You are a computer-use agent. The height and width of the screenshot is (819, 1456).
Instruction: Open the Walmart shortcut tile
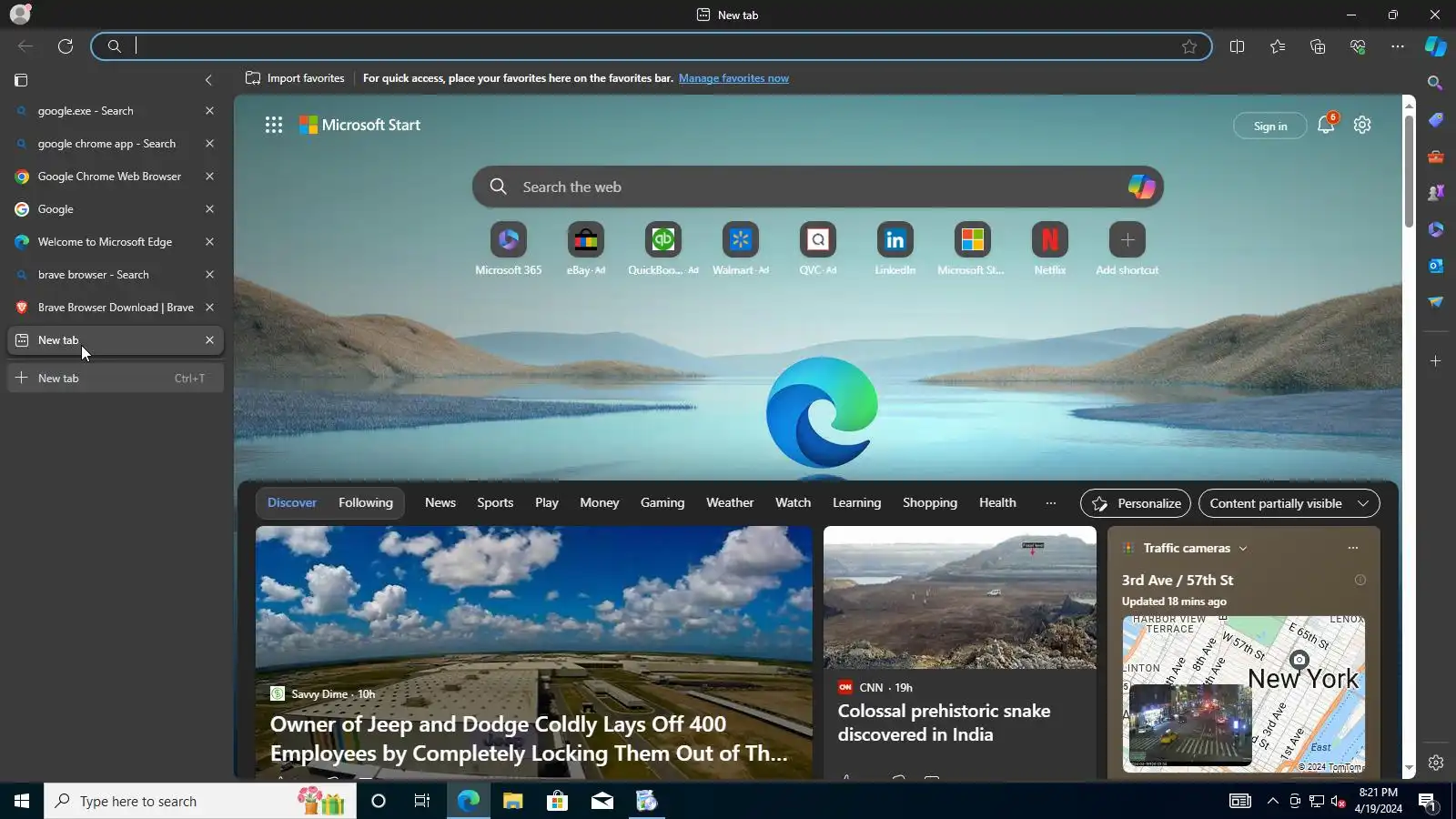tap(741, 248)
